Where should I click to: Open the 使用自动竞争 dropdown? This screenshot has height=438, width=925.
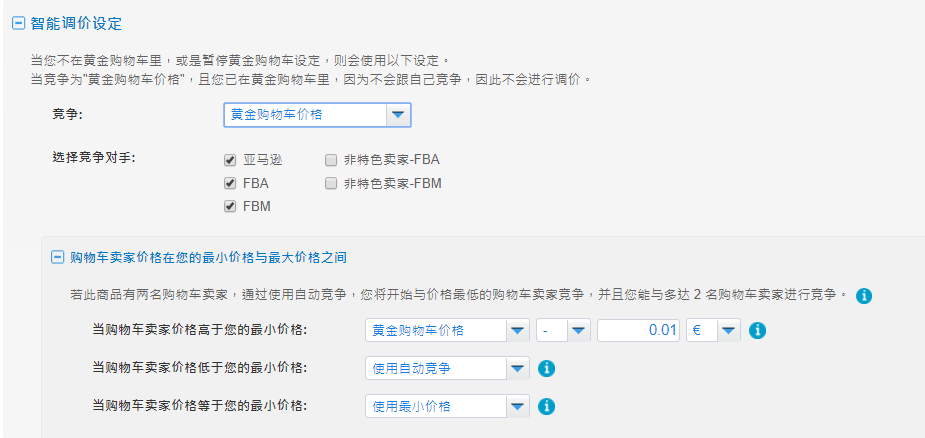point(447,368)
